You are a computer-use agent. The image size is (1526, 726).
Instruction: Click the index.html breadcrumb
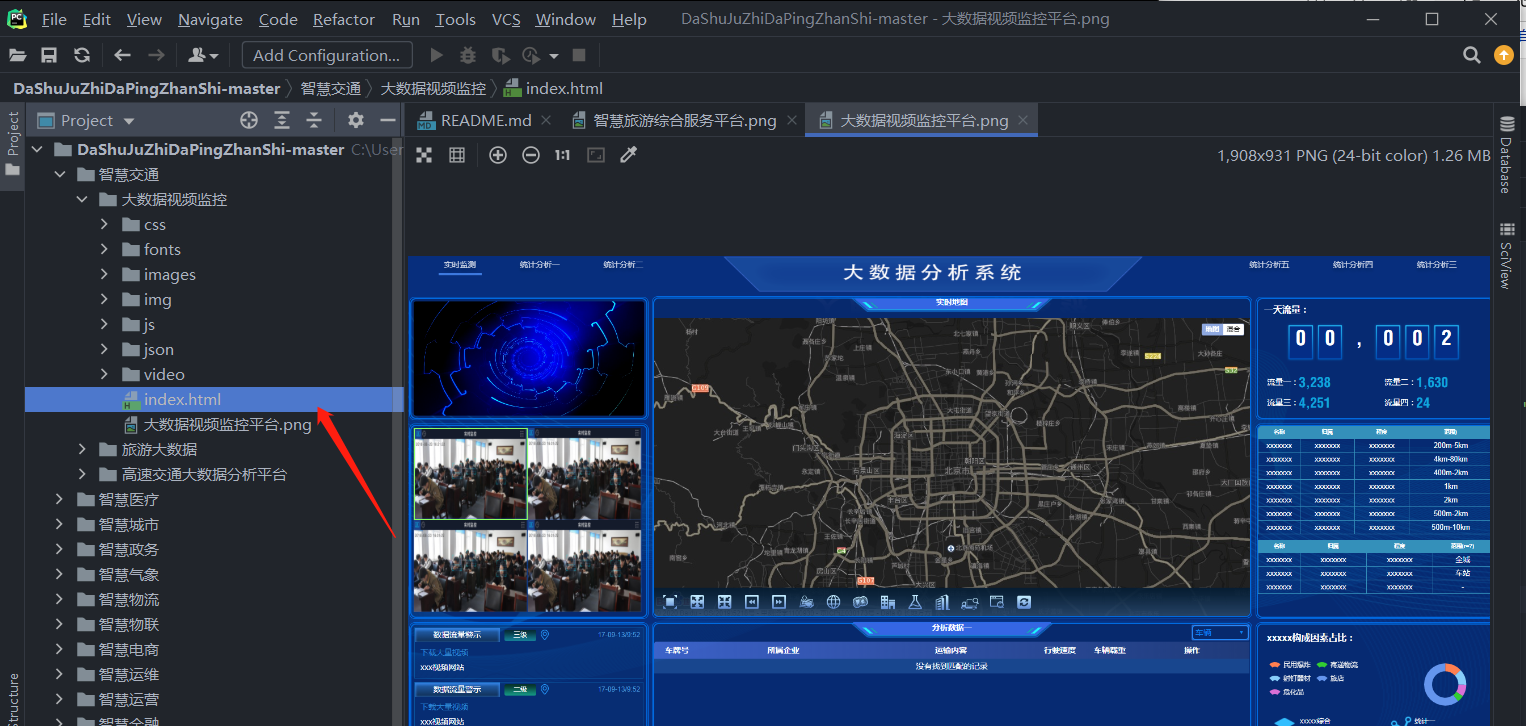pyautogui.click(x=554, y=88)
